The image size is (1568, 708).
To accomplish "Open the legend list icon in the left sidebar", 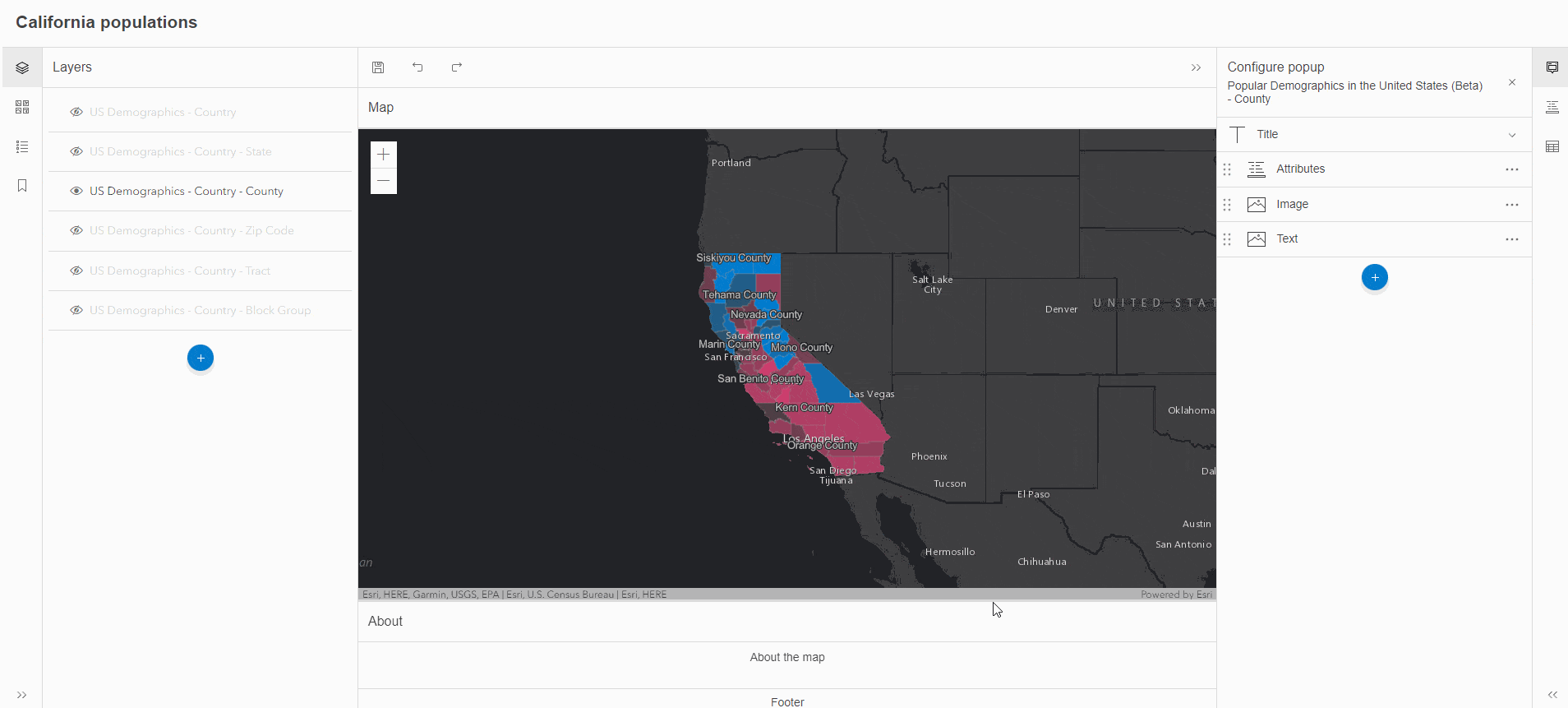I will click(x=22, y=146).
